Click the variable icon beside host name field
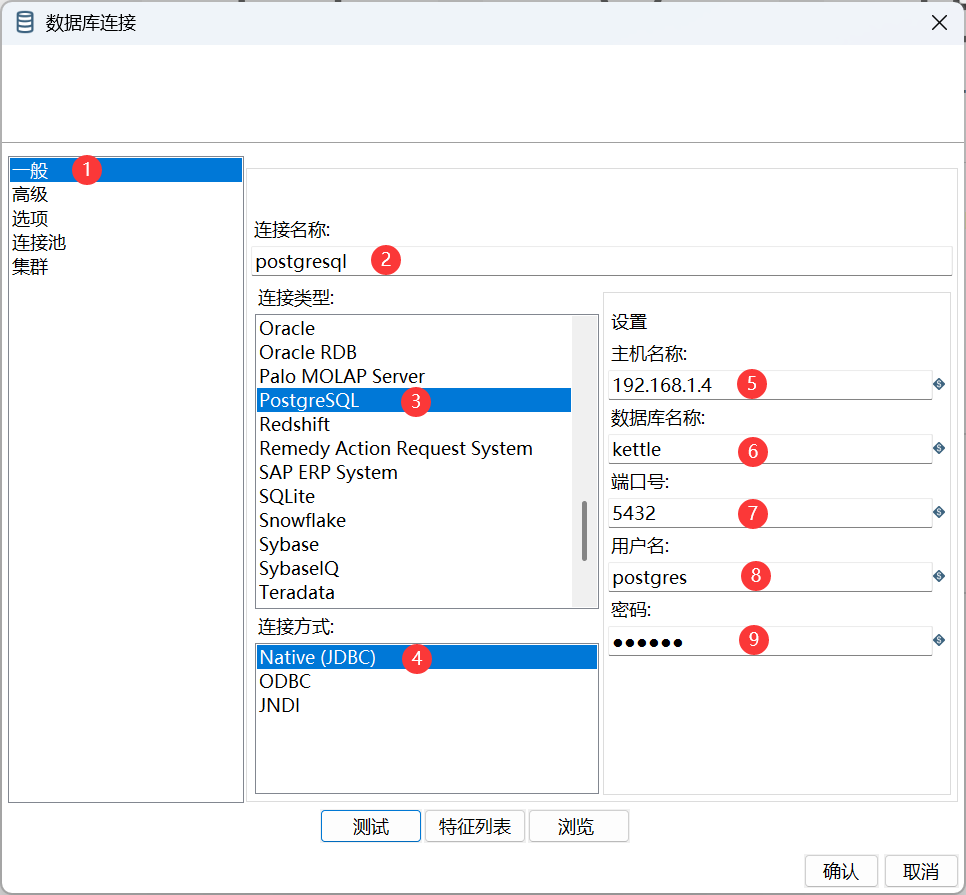 (x=939, y=384)
